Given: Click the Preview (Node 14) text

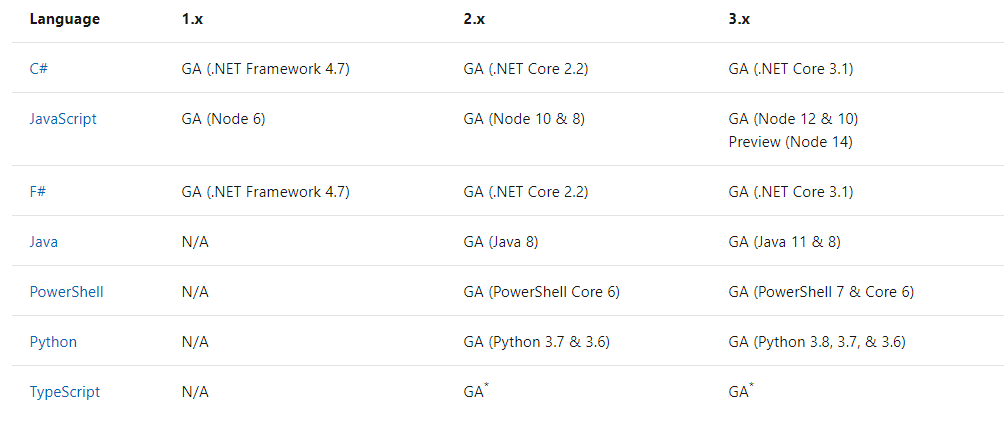Looking at the screenshot, I should (791, 142).
